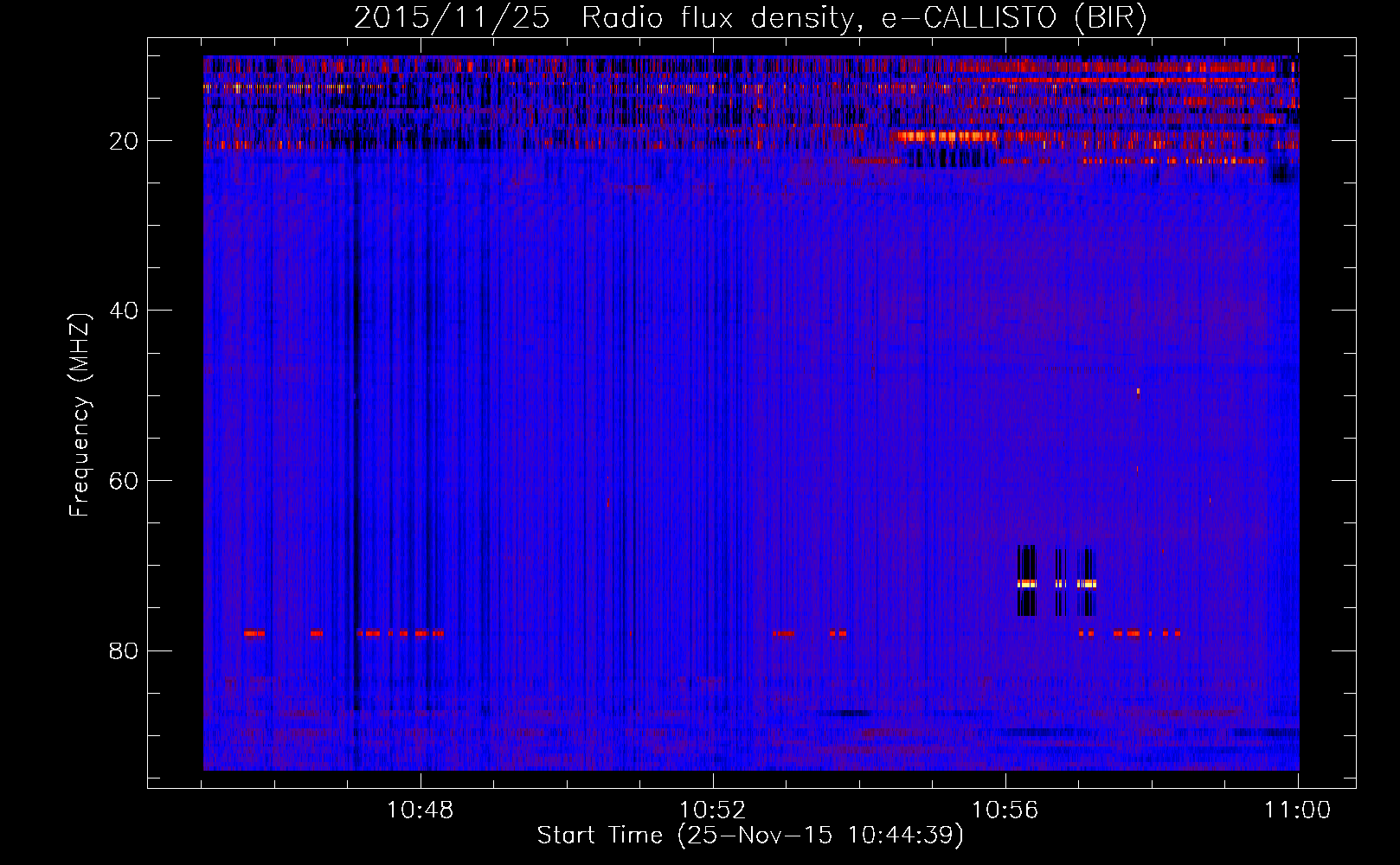Click the plot title '2015/11/25 Radio flux density, e-CALLISTO (BIR)'
This screenshot has height=865, width=1400.
(750, 17)
